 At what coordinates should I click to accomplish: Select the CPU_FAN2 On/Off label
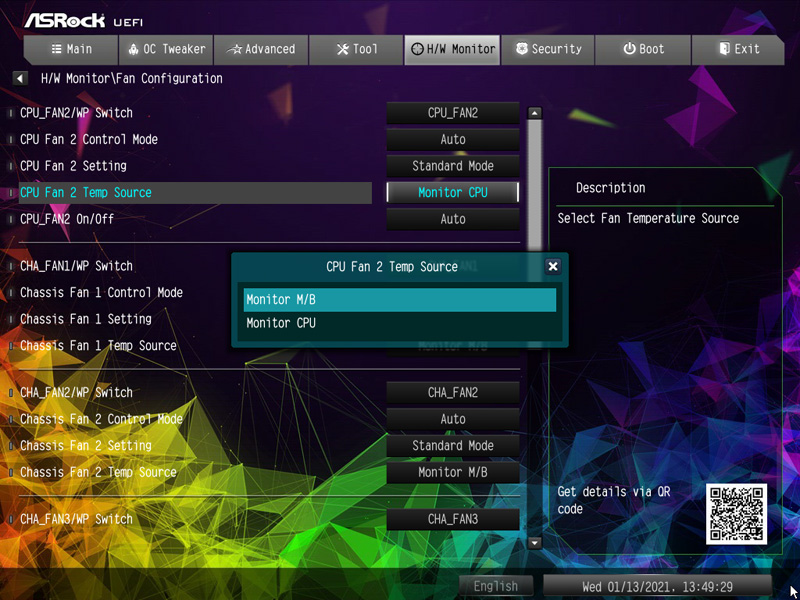pos(67,219)
